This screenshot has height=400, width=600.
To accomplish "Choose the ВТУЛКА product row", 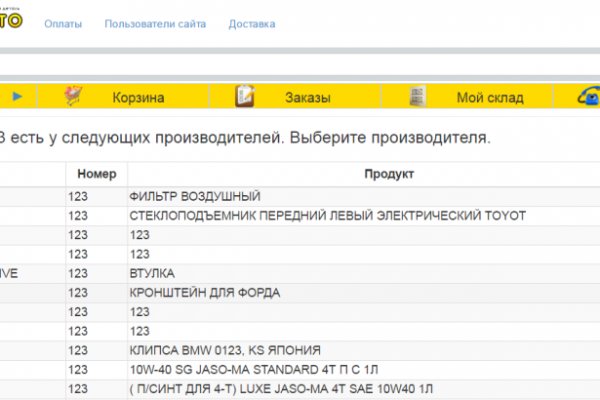I will coord(152,273).
